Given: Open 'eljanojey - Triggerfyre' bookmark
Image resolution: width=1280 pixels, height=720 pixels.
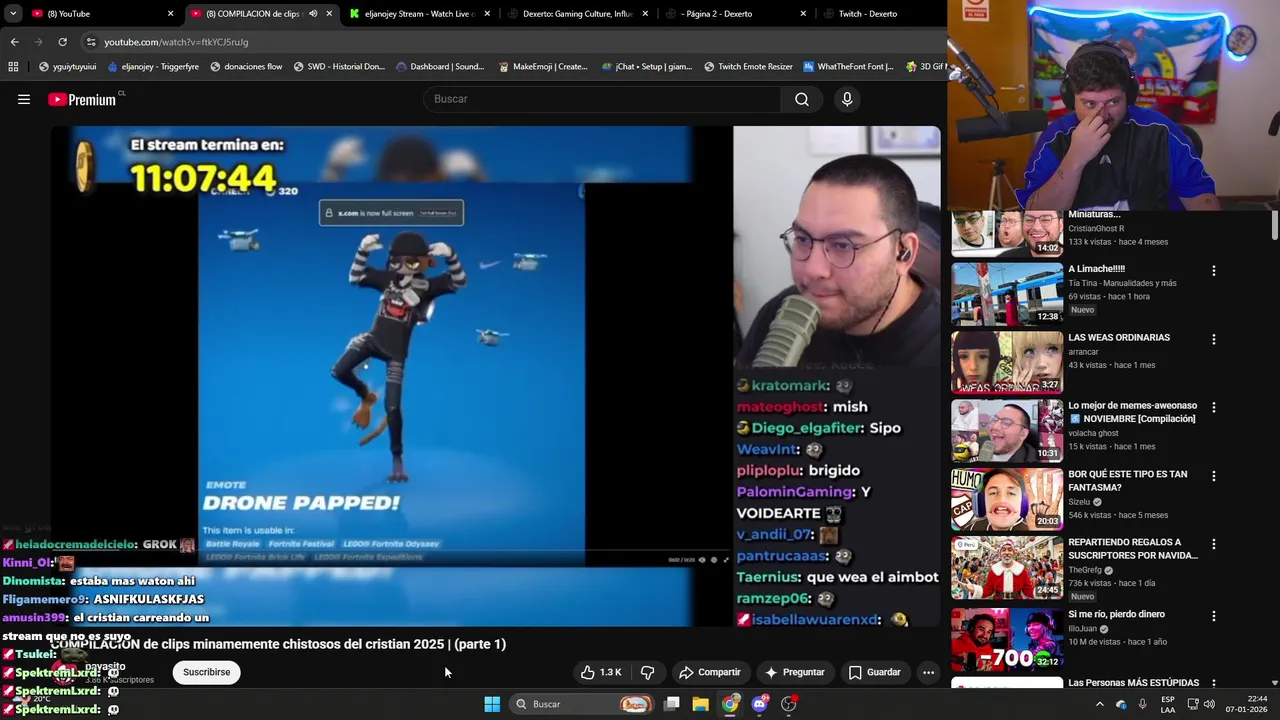Looking at the screenshot, I should point(153,67).
